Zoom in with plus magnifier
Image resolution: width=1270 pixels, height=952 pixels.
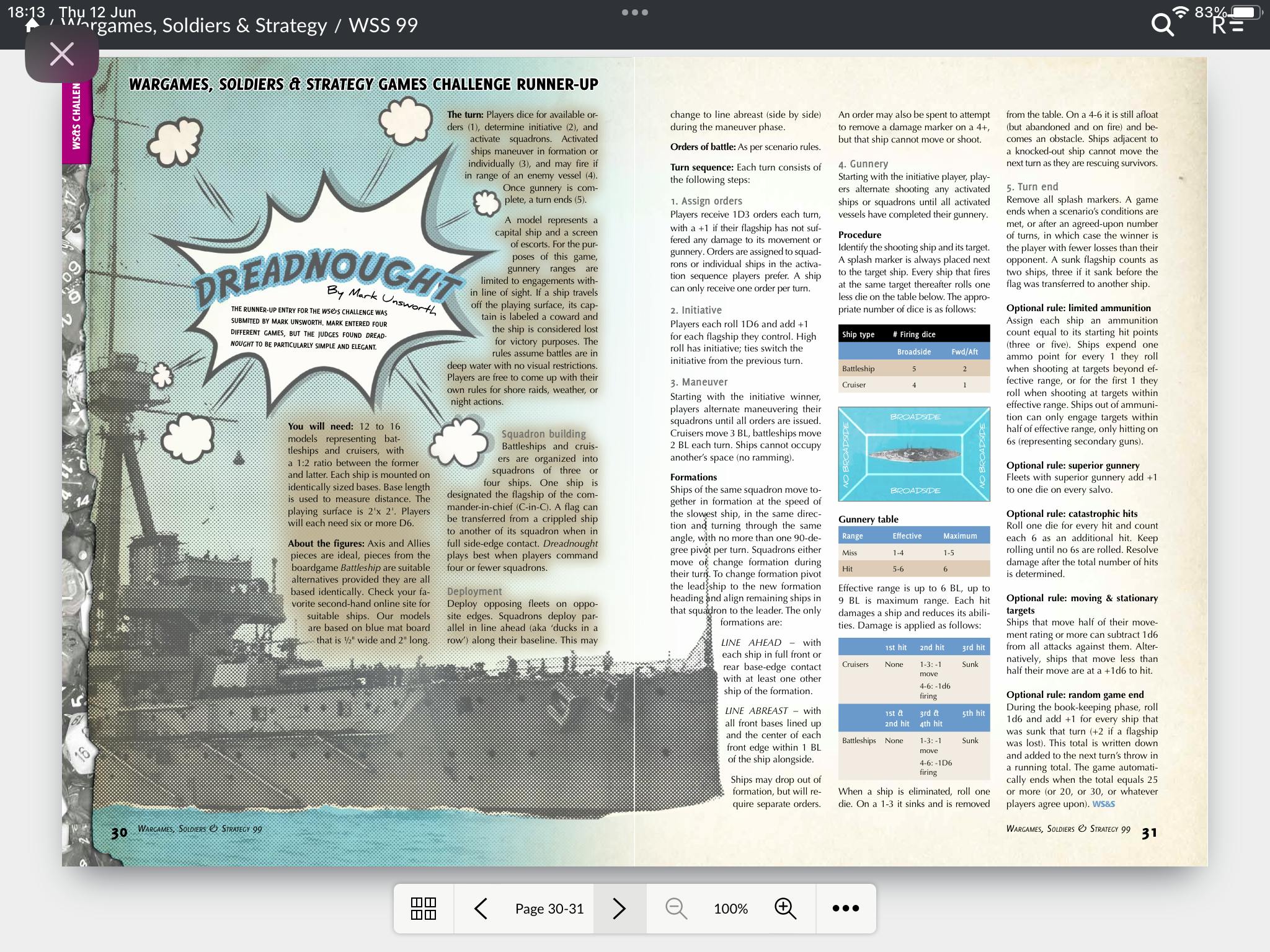pos(785,909)
